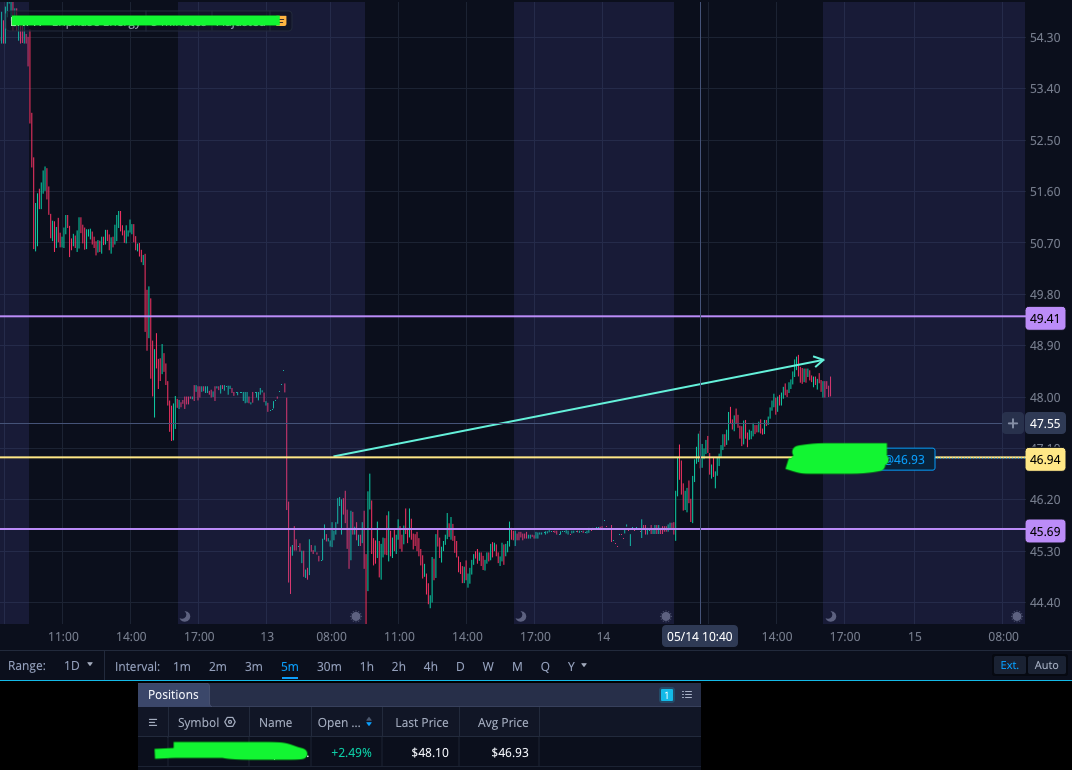Click the 47.55 crosshair price tag

(x=1045, y=423)
